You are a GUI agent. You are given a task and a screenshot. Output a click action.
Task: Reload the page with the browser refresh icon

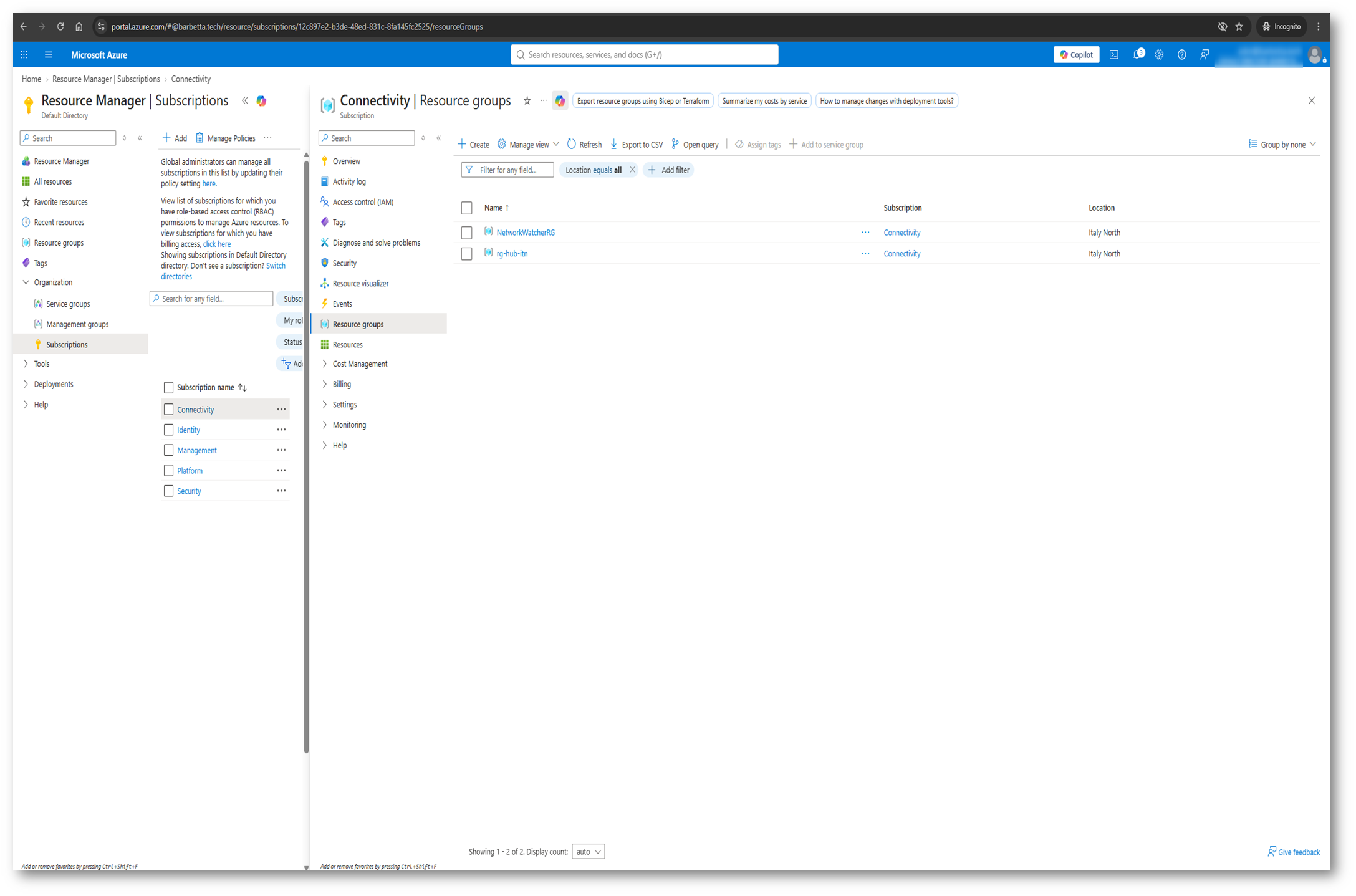(60, 27)
